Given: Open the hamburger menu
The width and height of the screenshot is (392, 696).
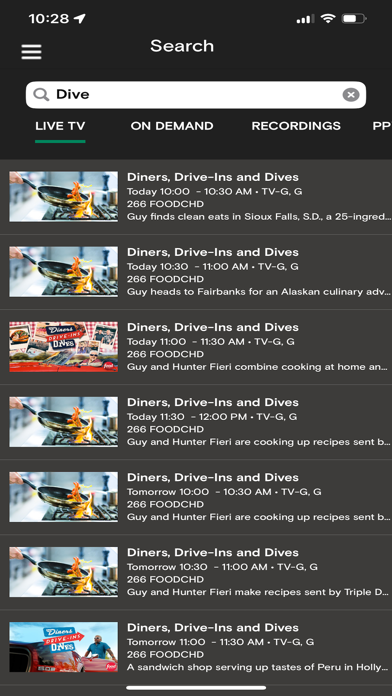Looking at the screenshot, I should 32,52.
